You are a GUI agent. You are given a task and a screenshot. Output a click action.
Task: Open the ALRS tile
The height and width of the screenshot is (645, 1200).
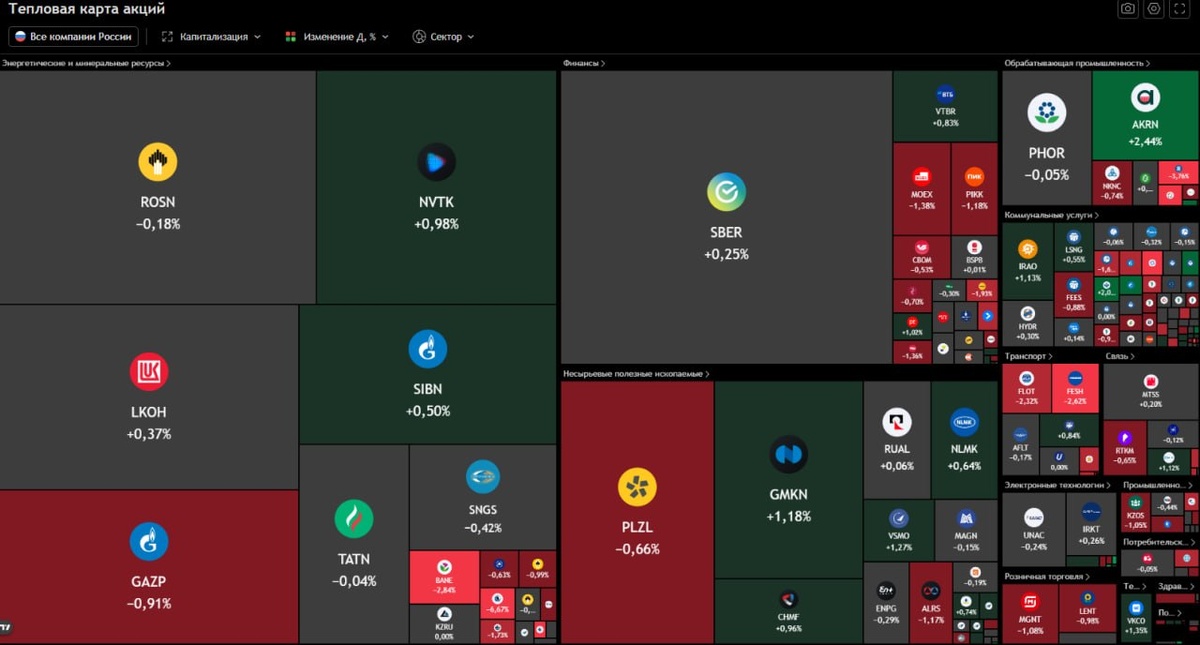pyautogui.click(x=931, y=603)
